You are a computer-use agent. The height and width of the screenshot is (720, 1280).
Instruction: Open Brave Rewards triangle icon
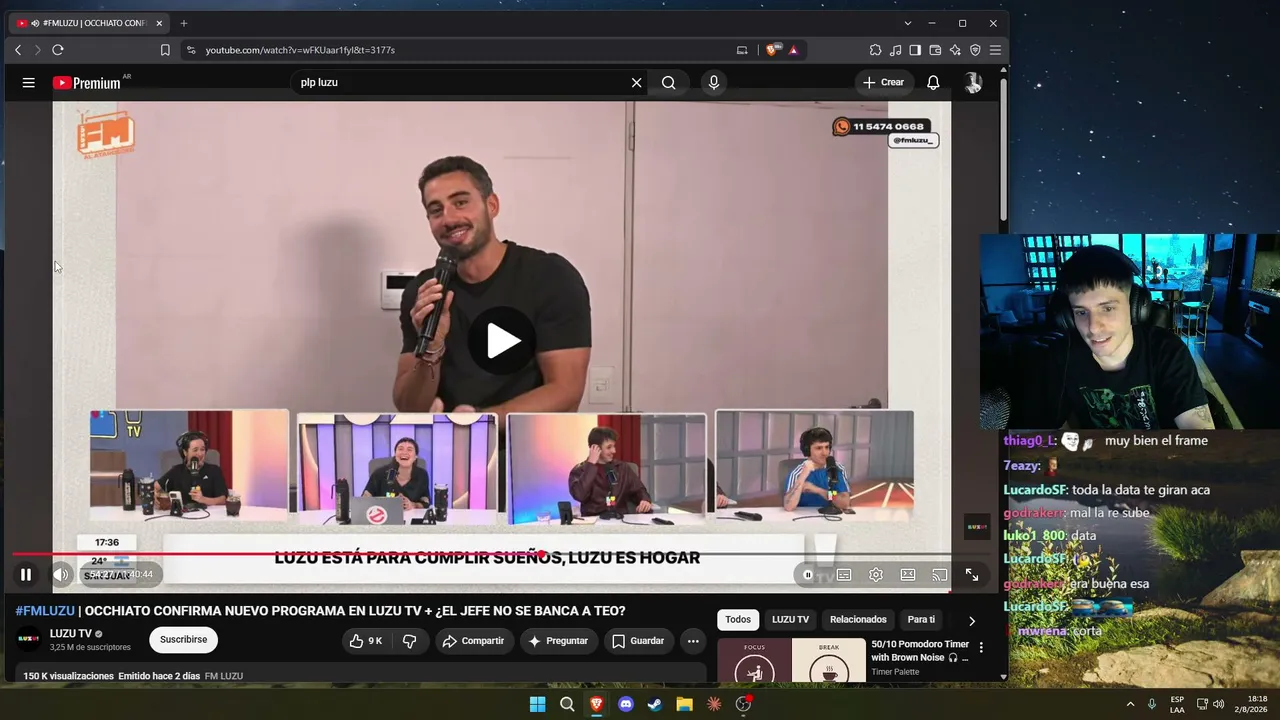[x=793, y=50]
